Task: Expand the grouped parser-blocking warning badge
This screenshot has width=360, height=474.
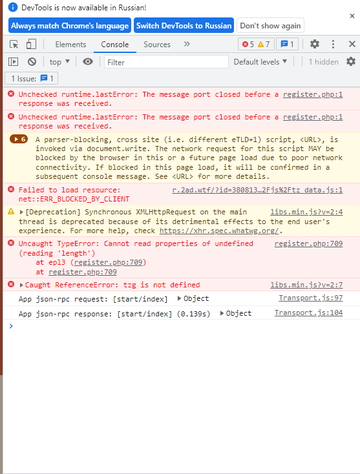Action: point(19,139)
